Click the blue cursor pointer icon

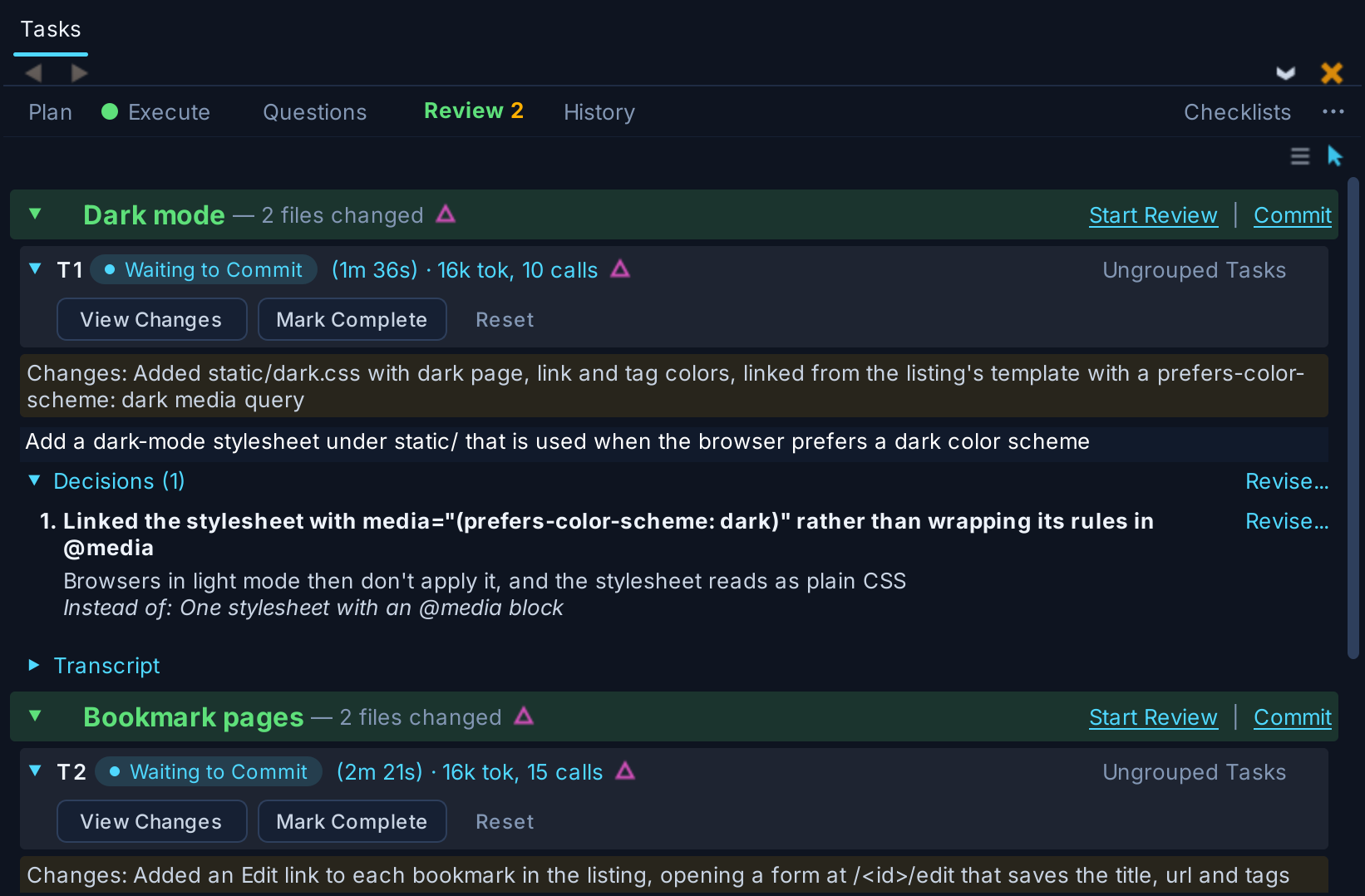[1335, 156]
